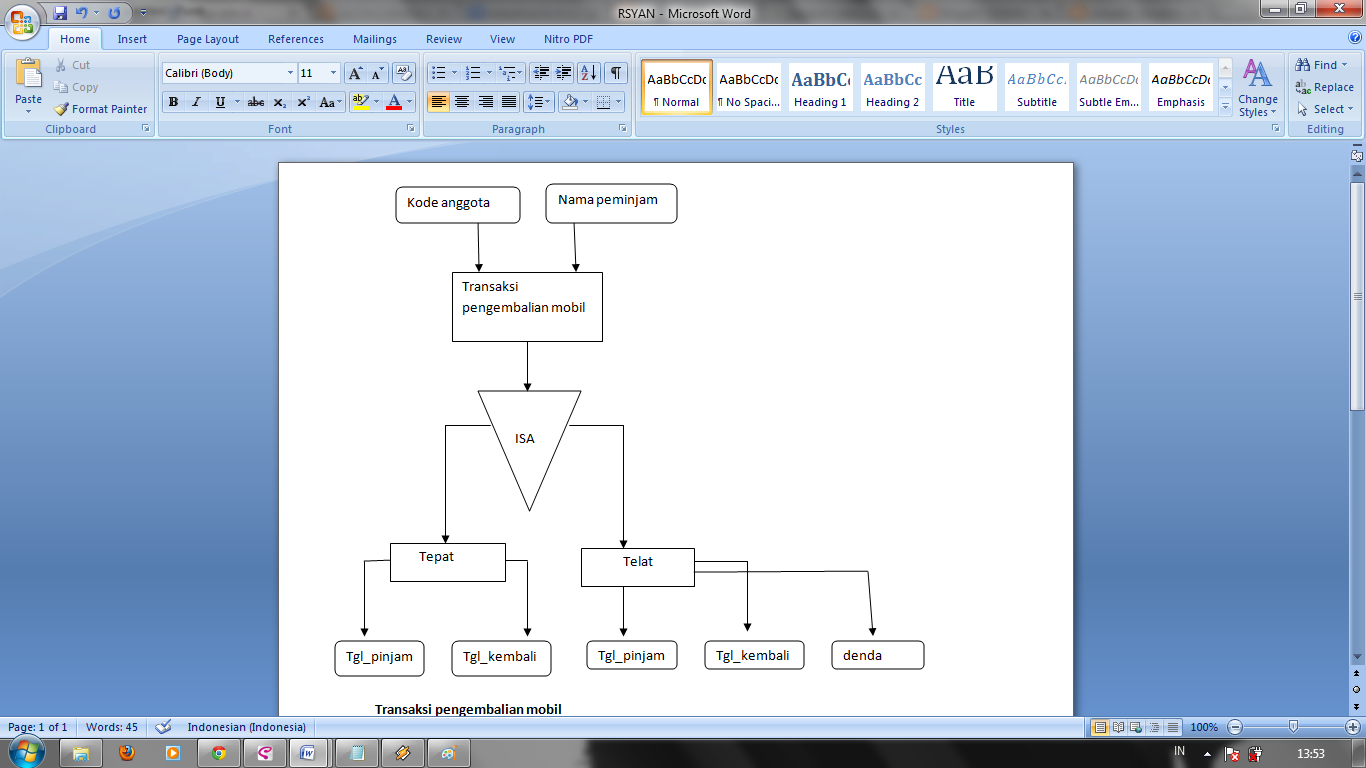Image resolution: width=1366 pixels, height=768 pixels.
Task: Apply the red font color
Action: coord(394,102)
